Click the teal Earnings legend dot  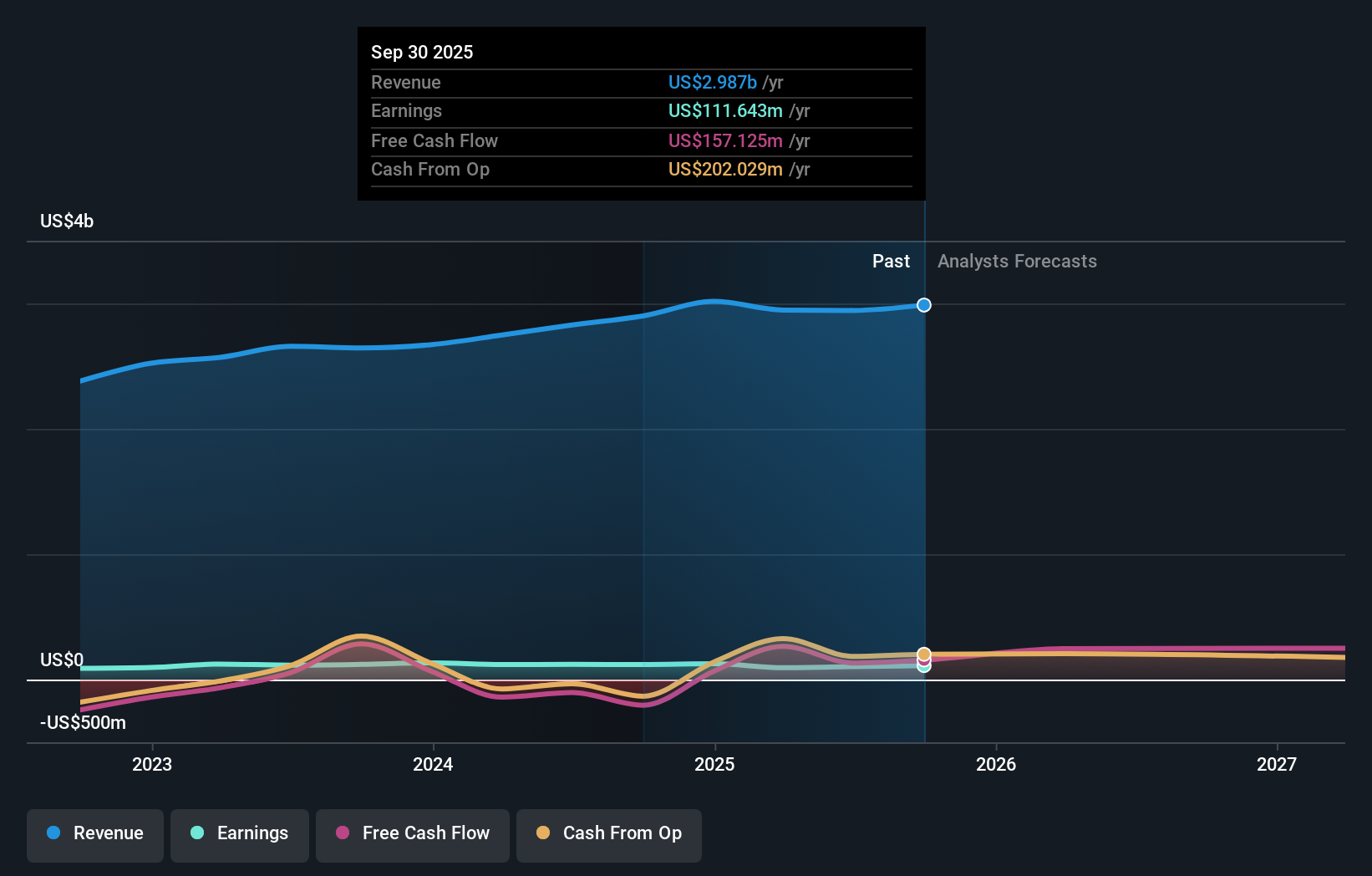tap(196, 833)
